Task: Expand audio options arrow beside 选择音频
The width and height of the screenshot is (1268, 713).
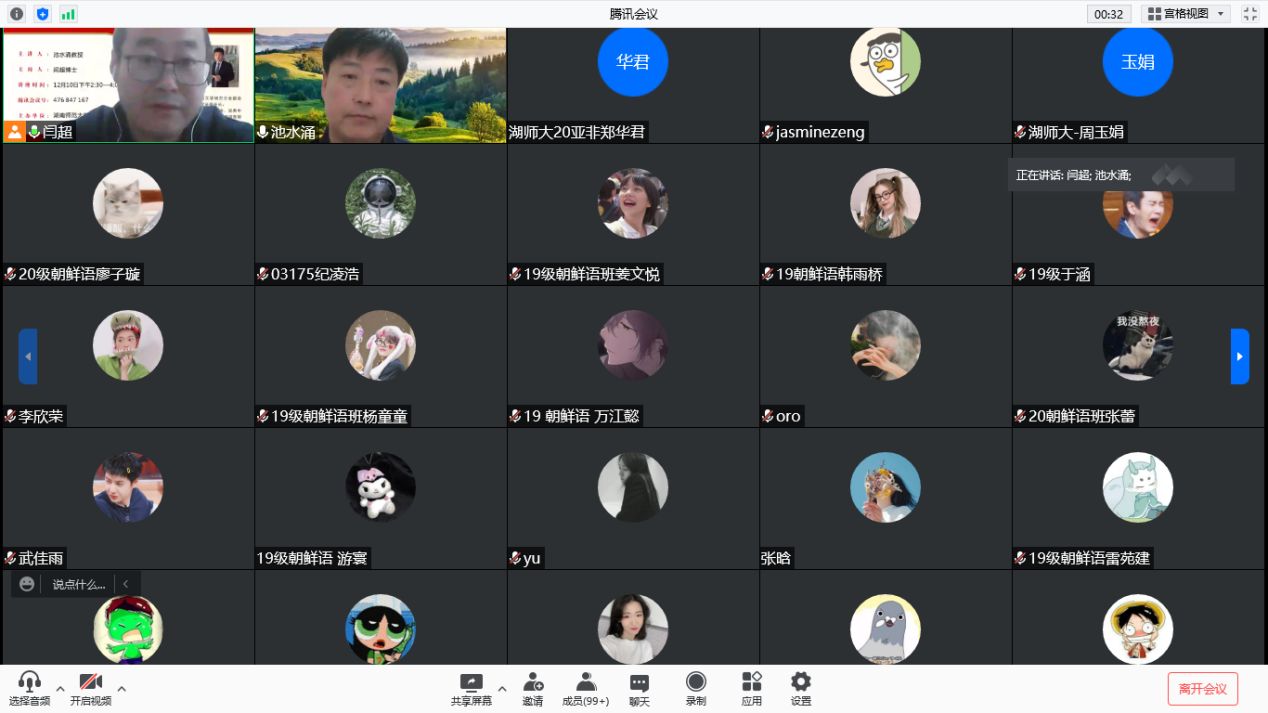Action: (60, 688)
